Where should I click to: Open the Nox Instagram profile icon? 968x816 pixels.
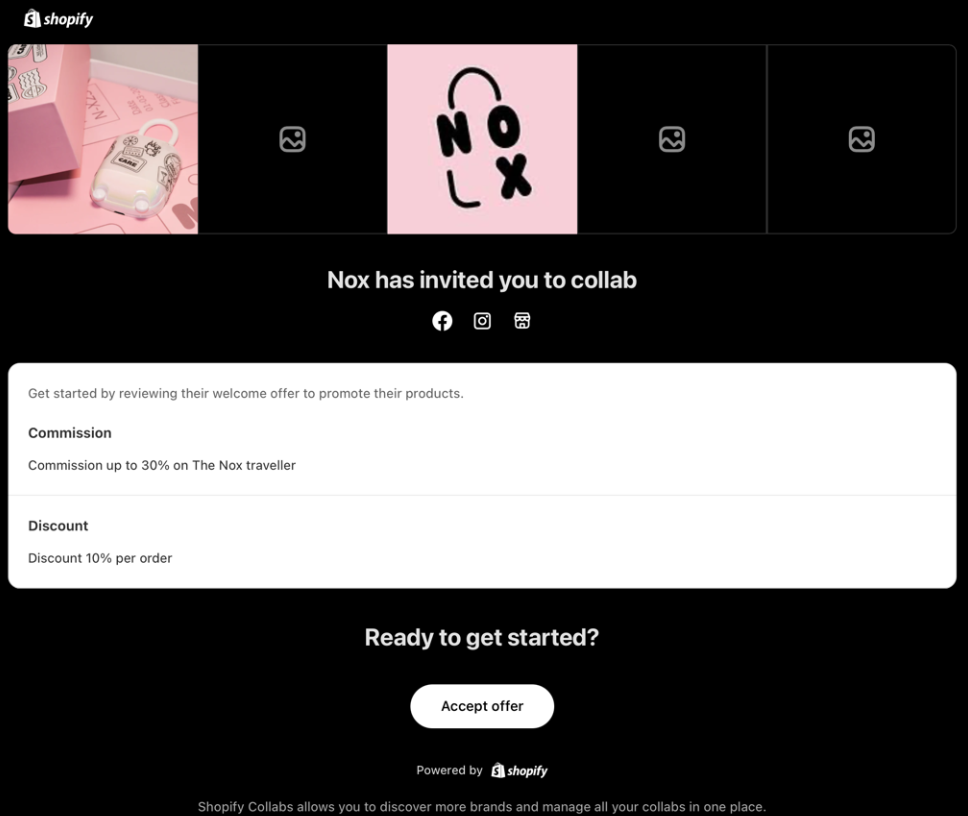pos(482,321)
